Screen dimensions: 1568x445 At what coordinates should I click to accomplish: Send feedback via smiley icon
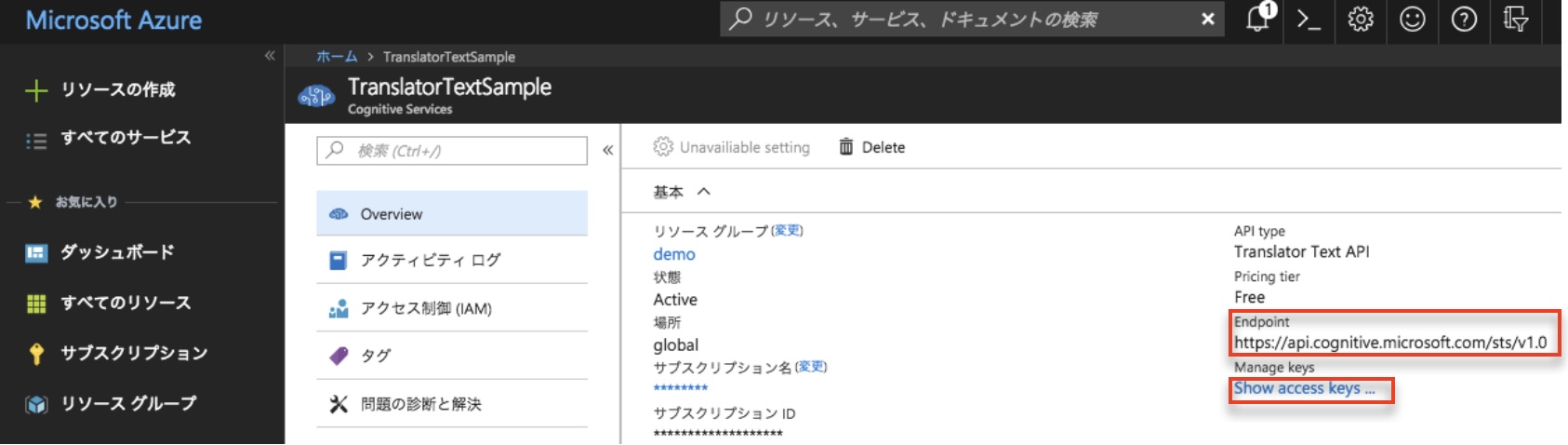point(1413,20)
